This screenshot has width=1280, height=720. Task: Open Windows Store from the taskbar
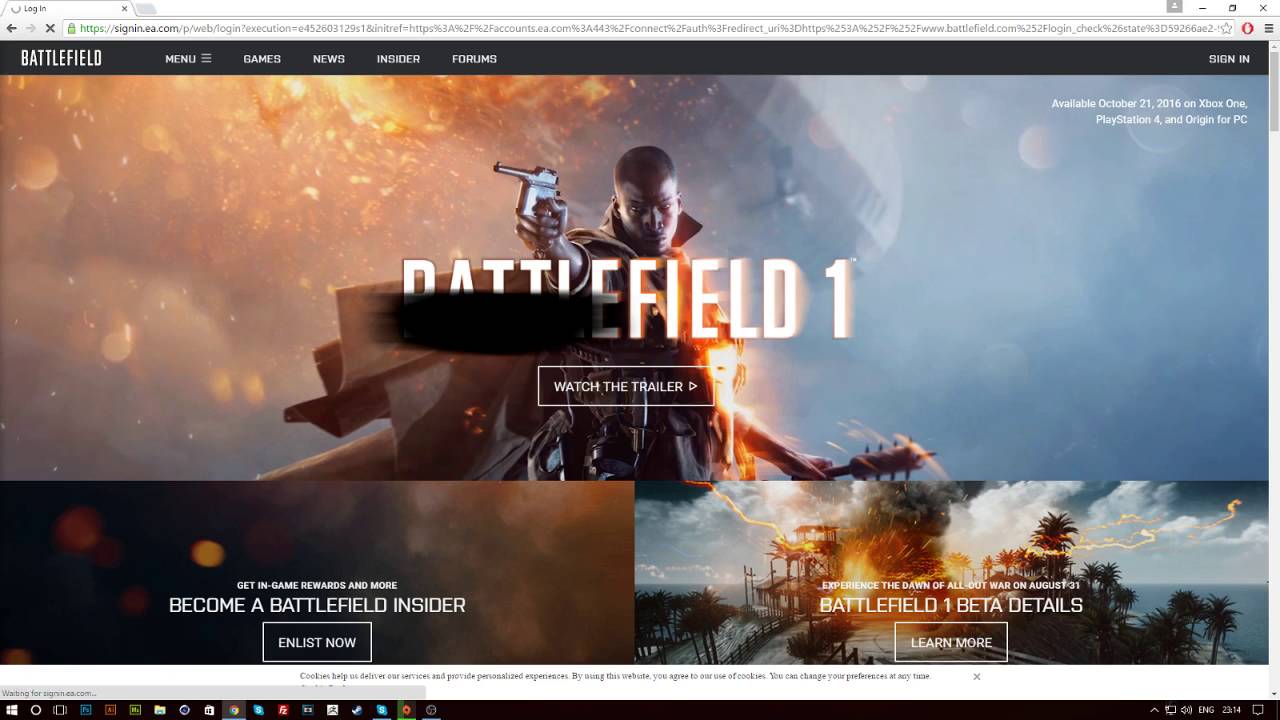click(x=209, y=710)
